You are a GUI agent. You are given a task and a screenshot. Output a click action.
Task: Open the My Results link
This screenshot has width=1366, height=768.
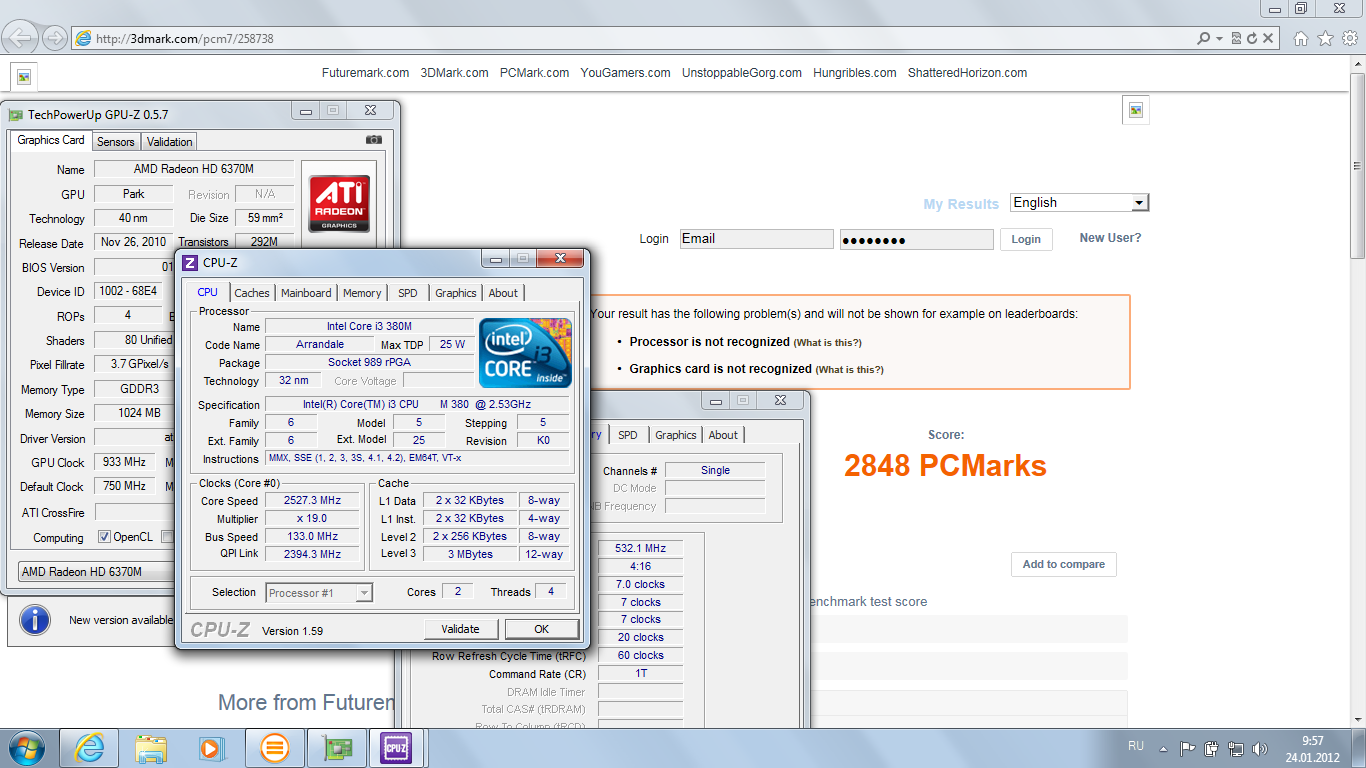pyautogui.click(x=961, y=204)
